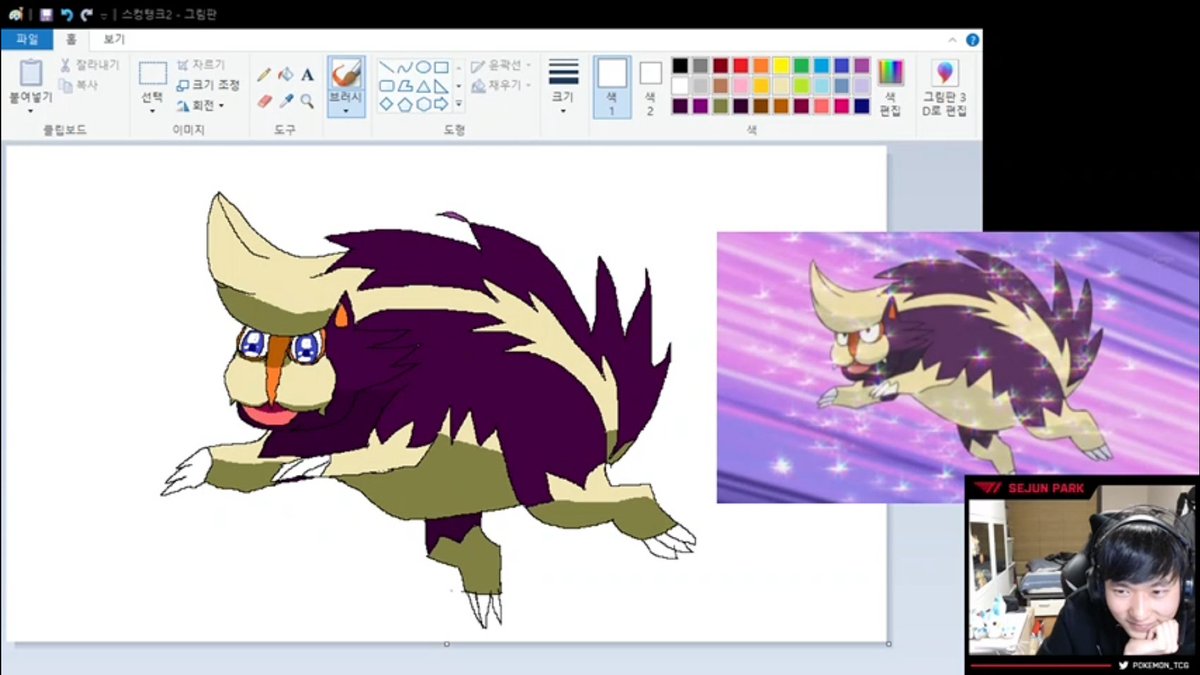1200x675 pixels.
Task: Click the Cut (잘라내기) scissors button
Action: (x=89, y=65)
